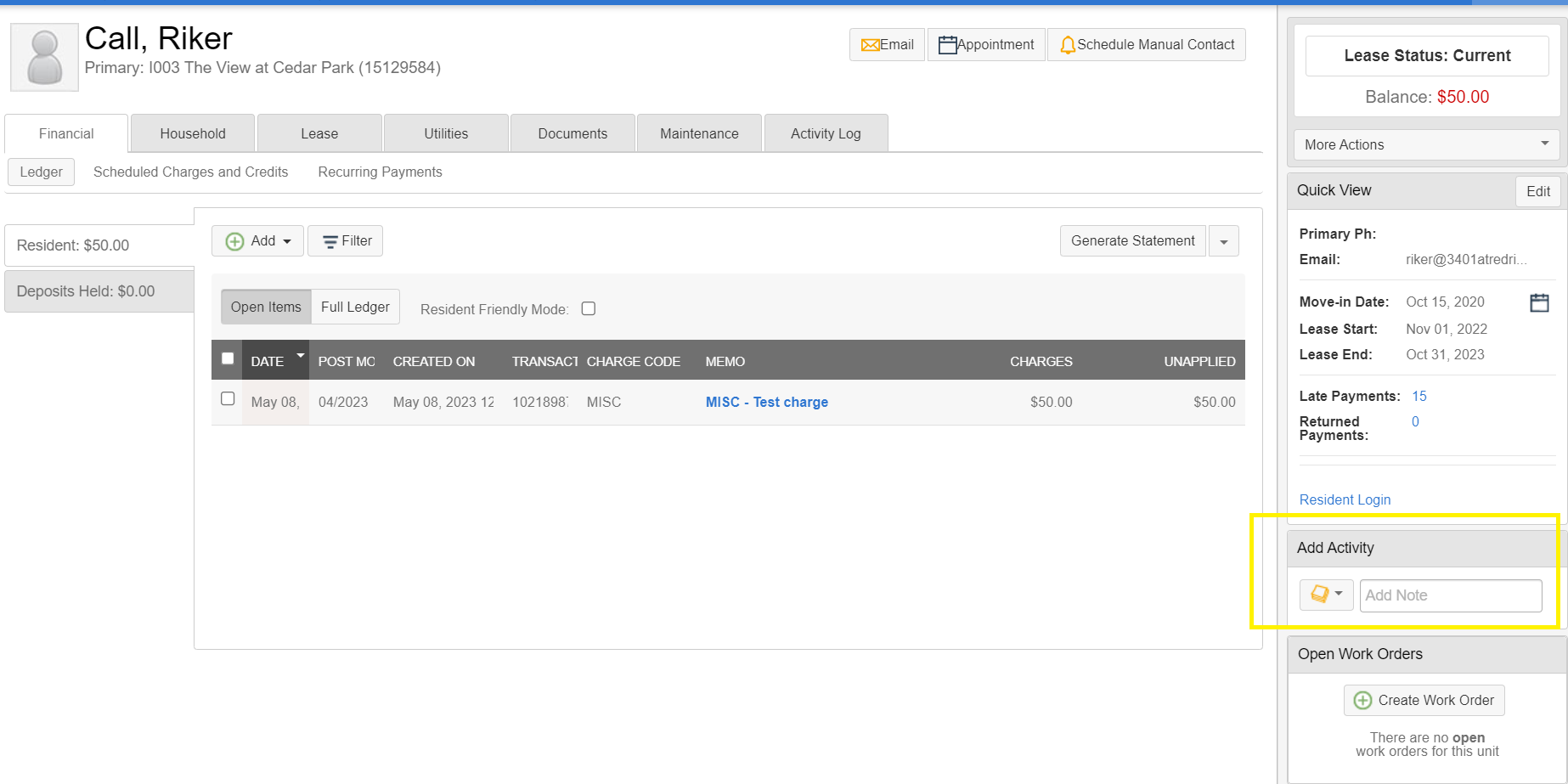Switch to the Financial tab
The height and width of the screenshot is (784, 1568).
point(66,133)
